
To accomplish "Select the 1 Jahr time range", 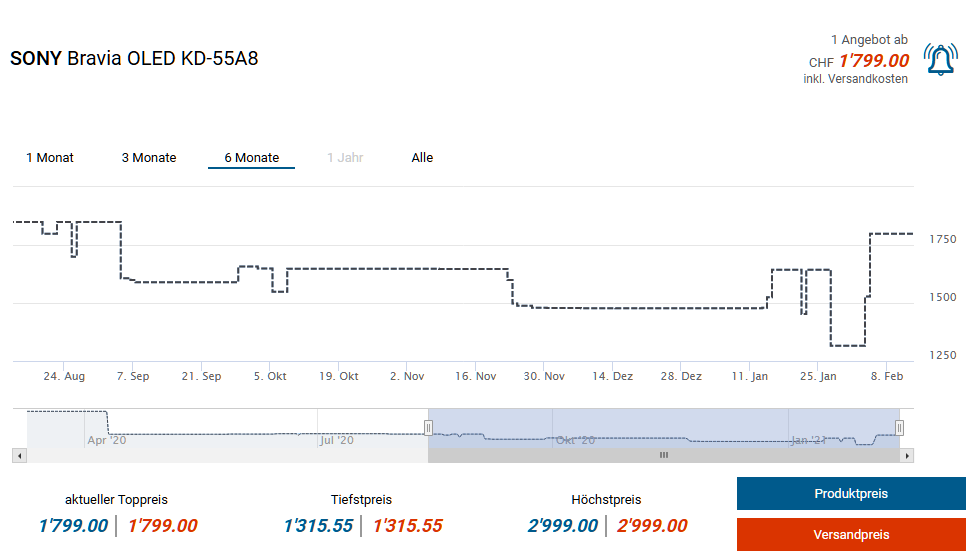I will tap(345, 158).
